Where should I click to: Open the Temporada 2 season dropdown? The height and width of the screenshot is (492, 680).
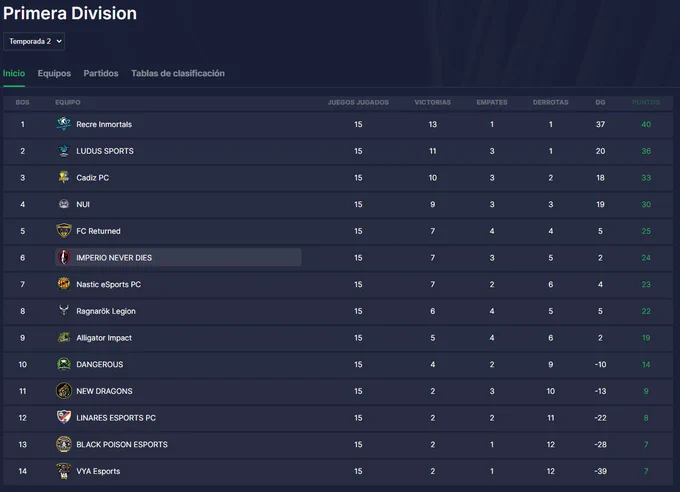[x=34, y=41]
